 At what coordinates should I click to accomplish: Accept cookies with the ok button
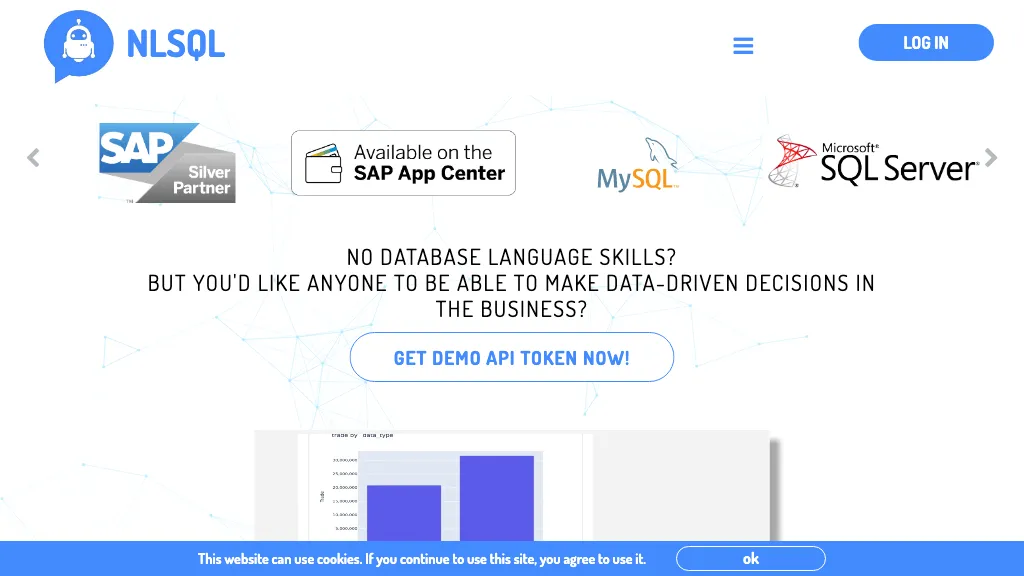tap(750, 559)
